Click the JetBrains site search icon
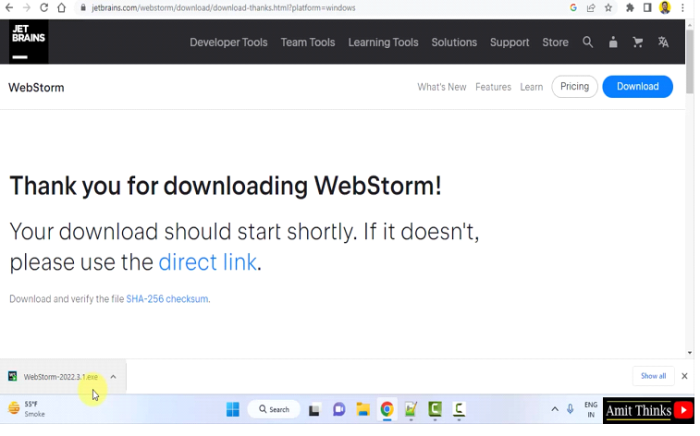Viewport: 700px width, 436px height. pyautogui.click(x=588, y=42)
